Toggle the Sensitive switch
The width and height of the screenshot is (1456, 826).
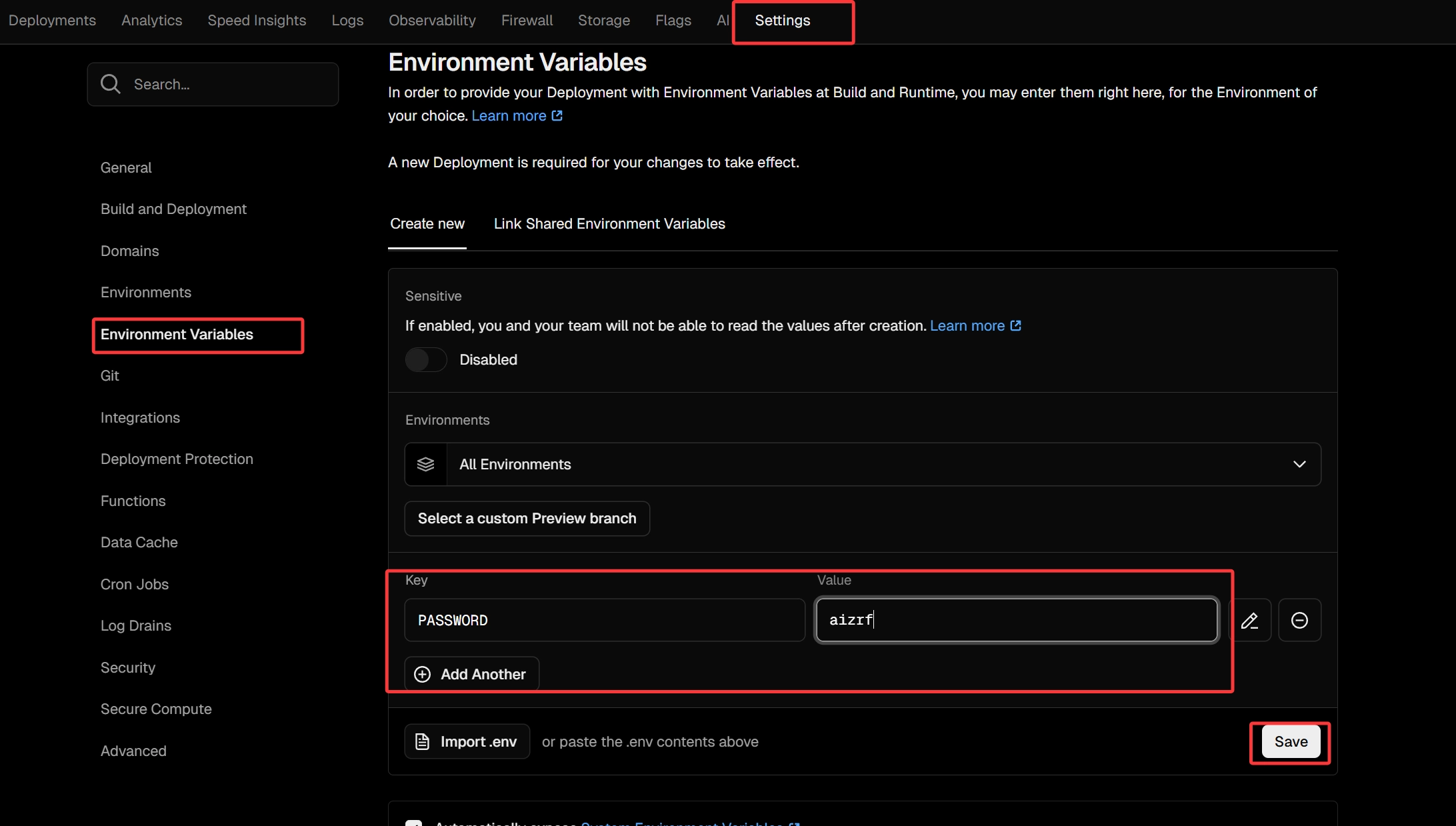pyautogui.click(x=426, y=360)
